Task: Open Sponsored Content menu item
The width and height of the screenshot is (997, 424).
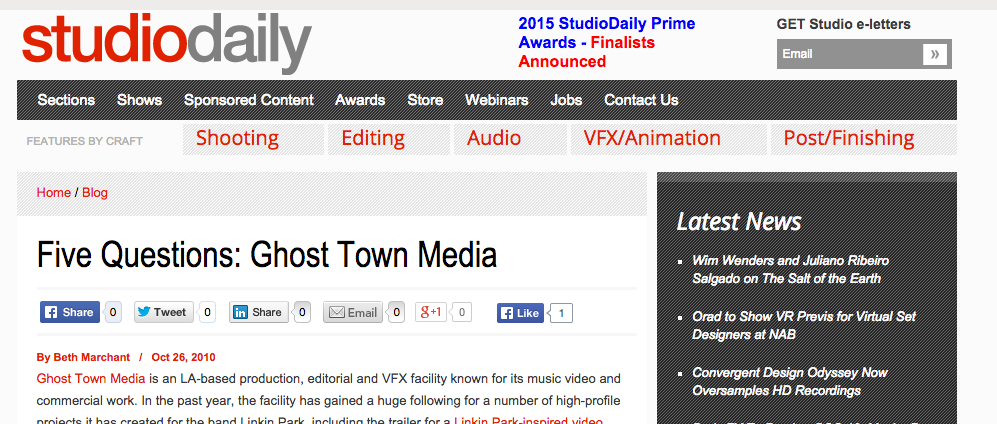Action: [249, 100]
